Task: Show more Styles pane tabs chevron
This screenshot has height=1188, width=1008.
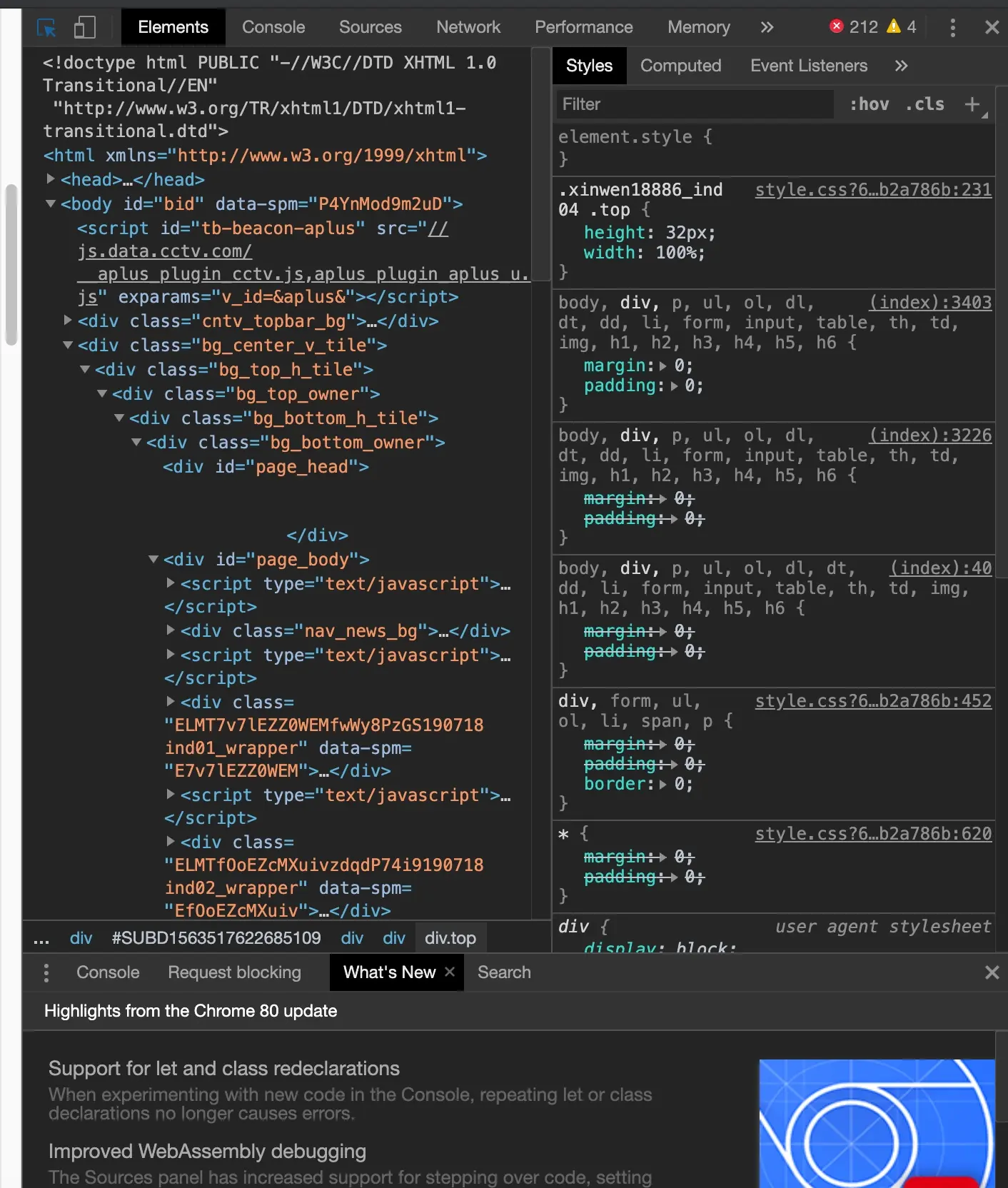Action: pyautogui.click(x=901, y=66)
